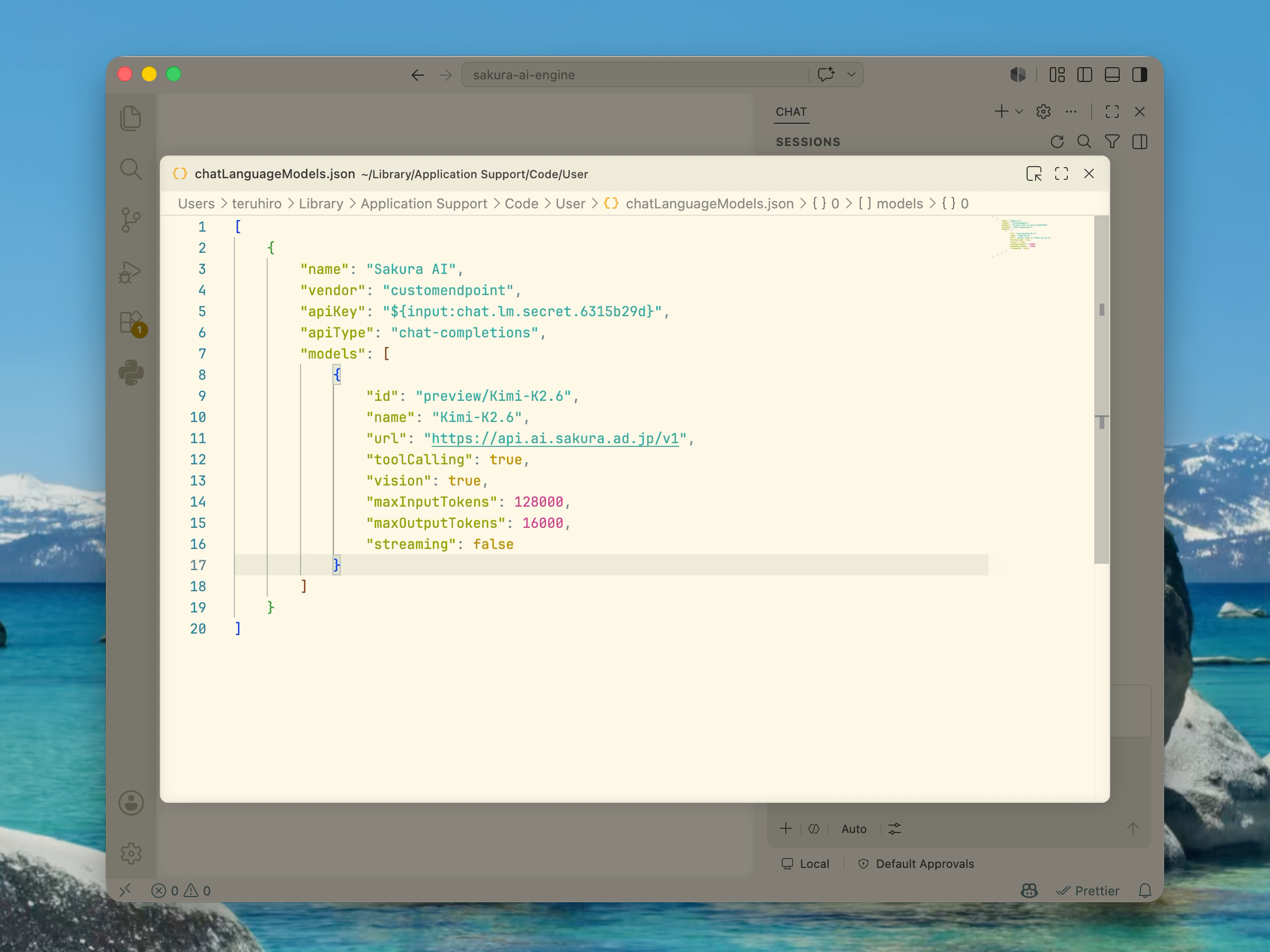Open the Python view in activity bar
This screenshot has height=952, width=1270.
coord(131,373)
